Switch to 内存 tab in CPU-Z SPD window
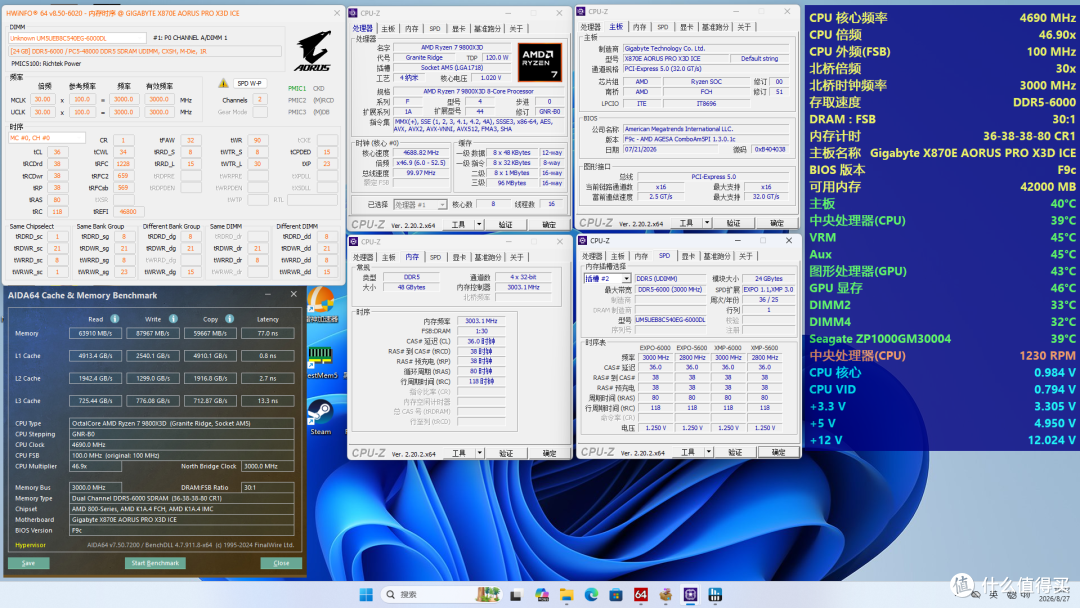1080x608 pixels. 641,256
